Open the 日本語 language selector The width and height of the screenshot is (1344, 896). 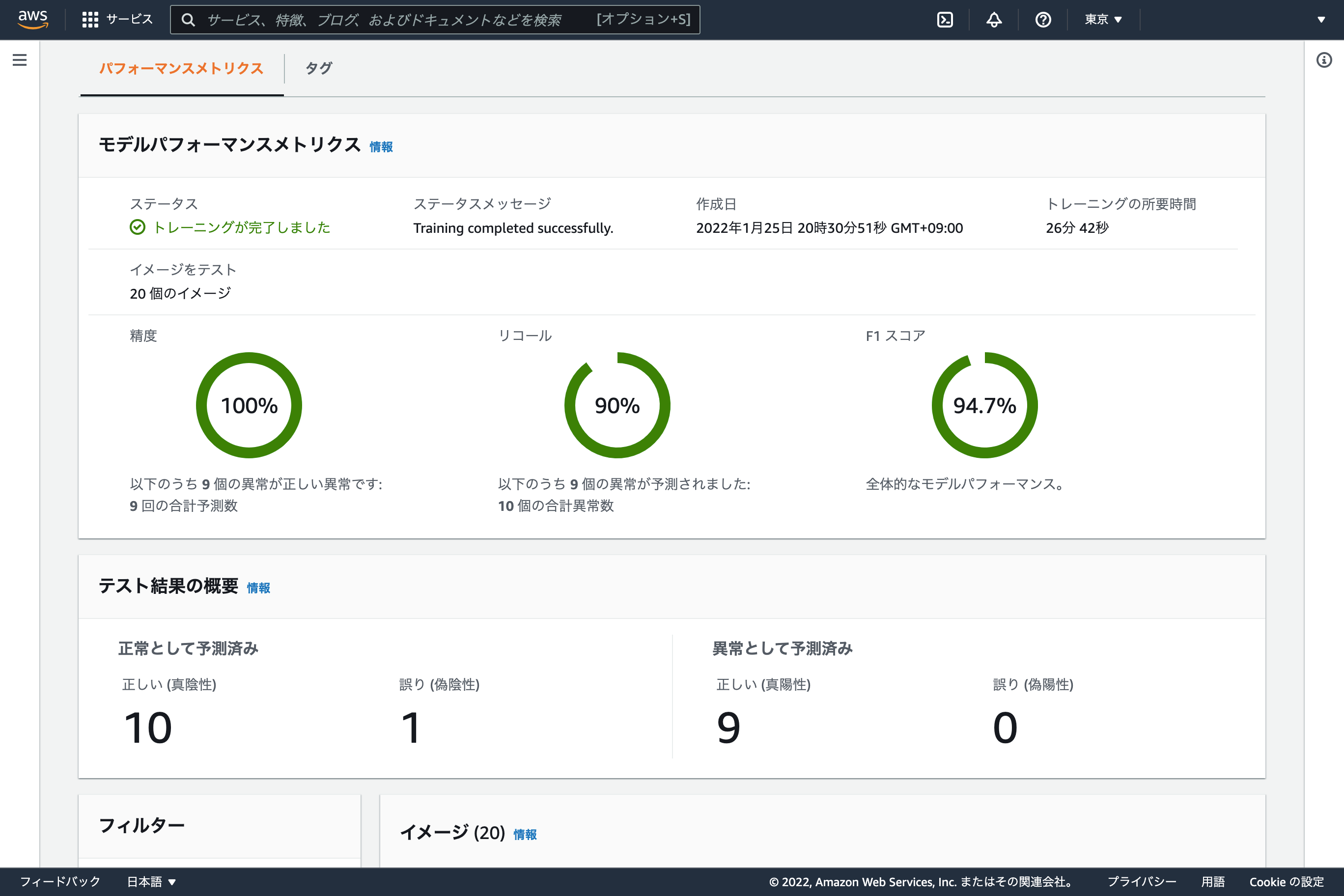(x=150, y=881)
